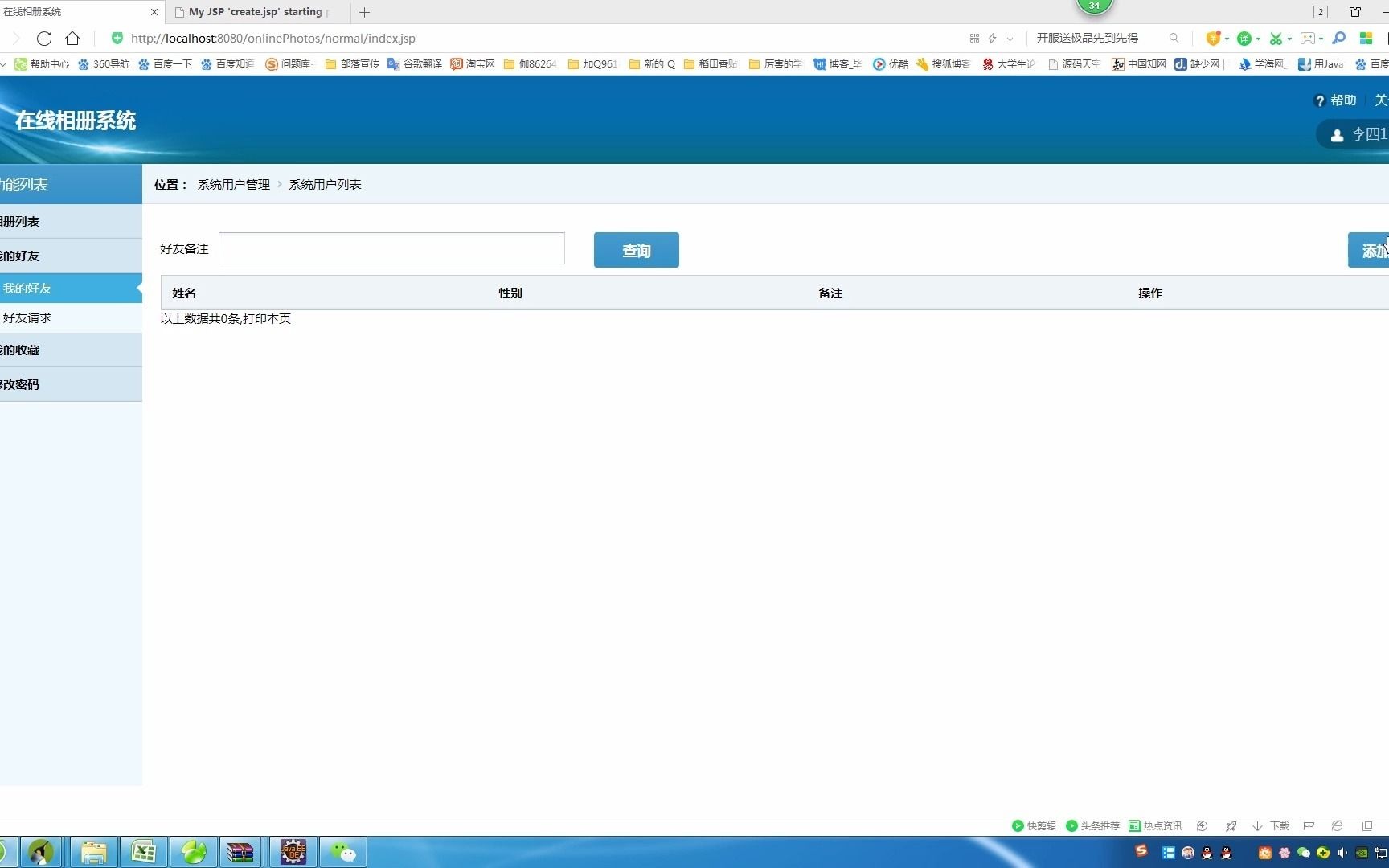Click rocket accelerator icon in status bar
Image resolution: width=1389 pixels, height=868 pixels.
(1231, 825)
